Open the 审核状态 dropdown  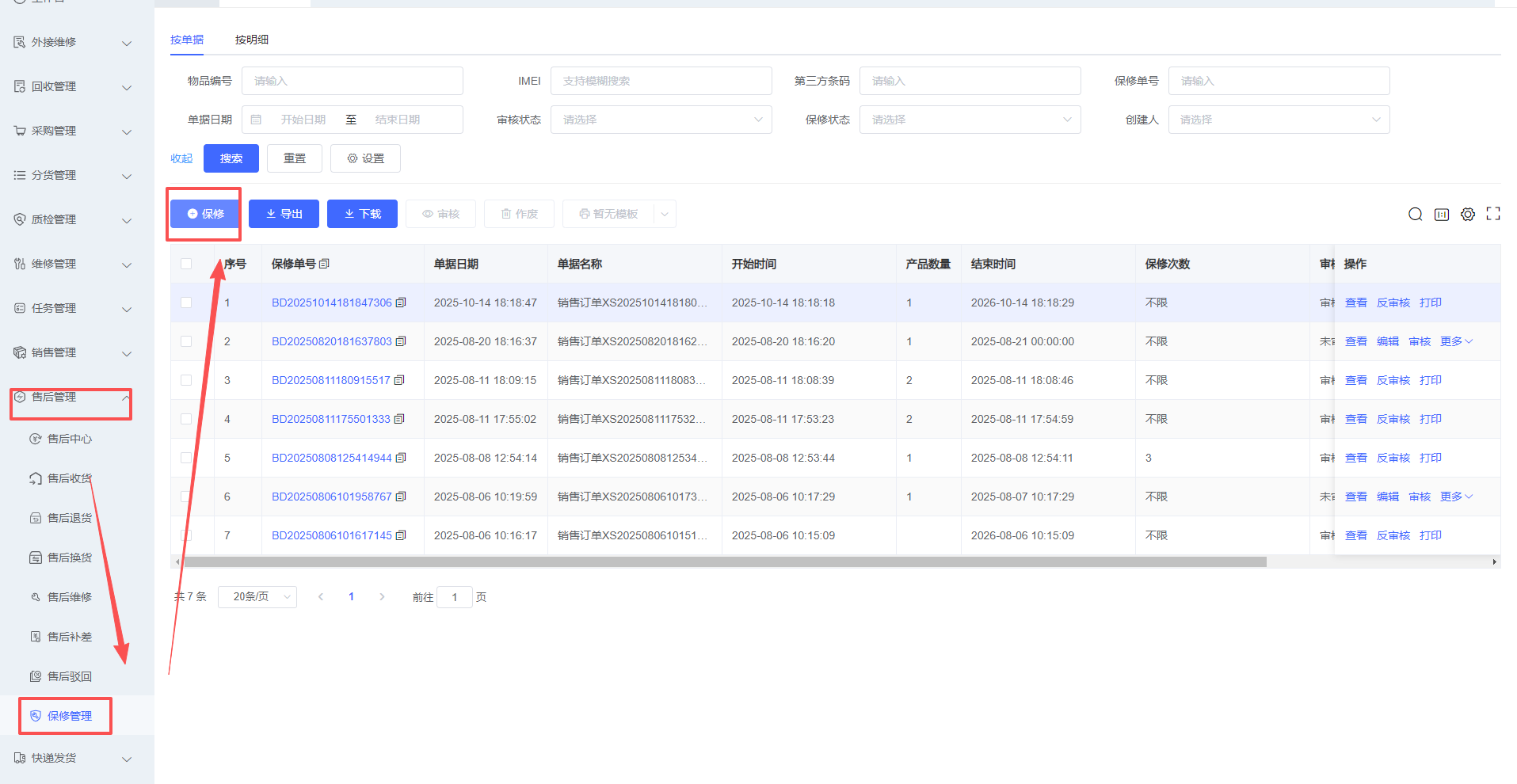coord(661,120)
